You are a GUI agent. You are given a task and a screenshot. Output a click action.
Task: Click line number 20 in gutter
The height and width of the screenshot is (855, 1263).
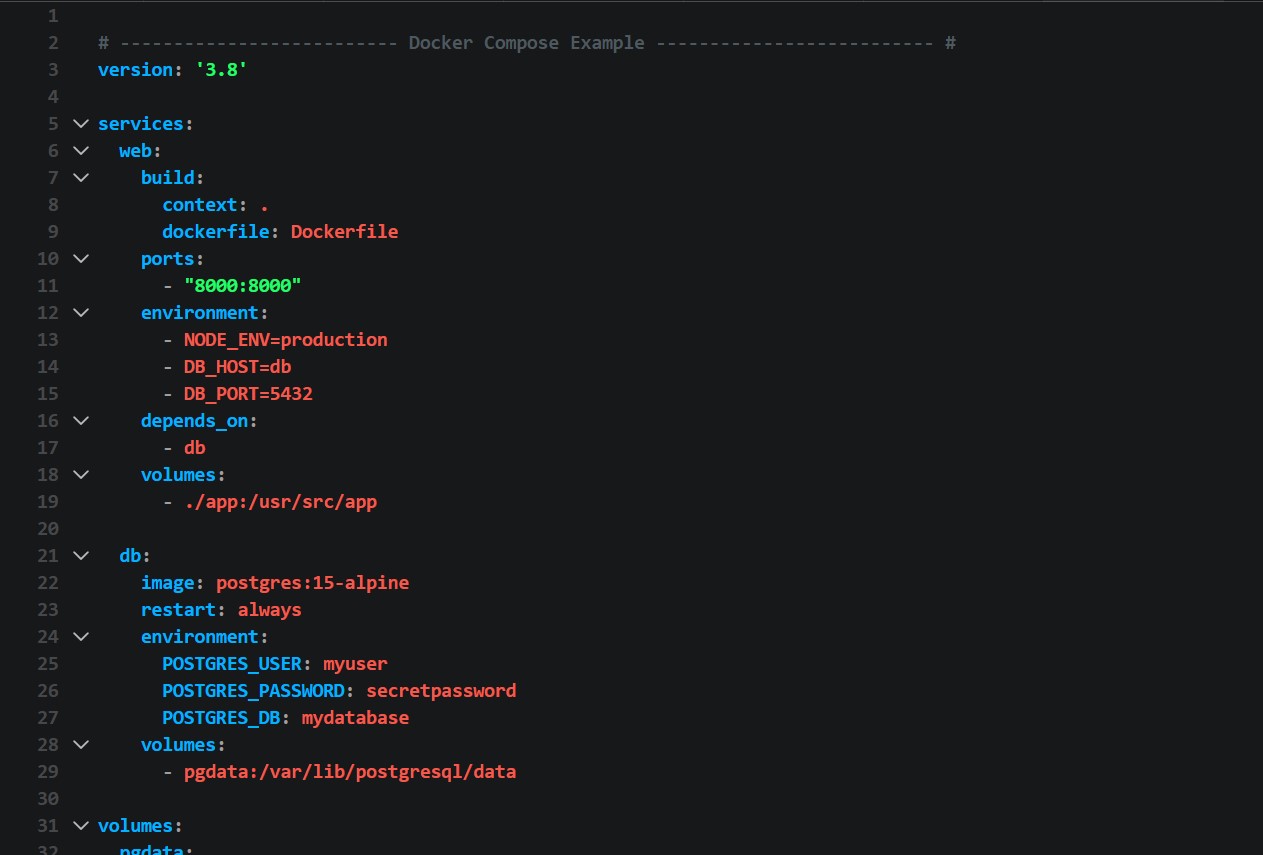48,529
